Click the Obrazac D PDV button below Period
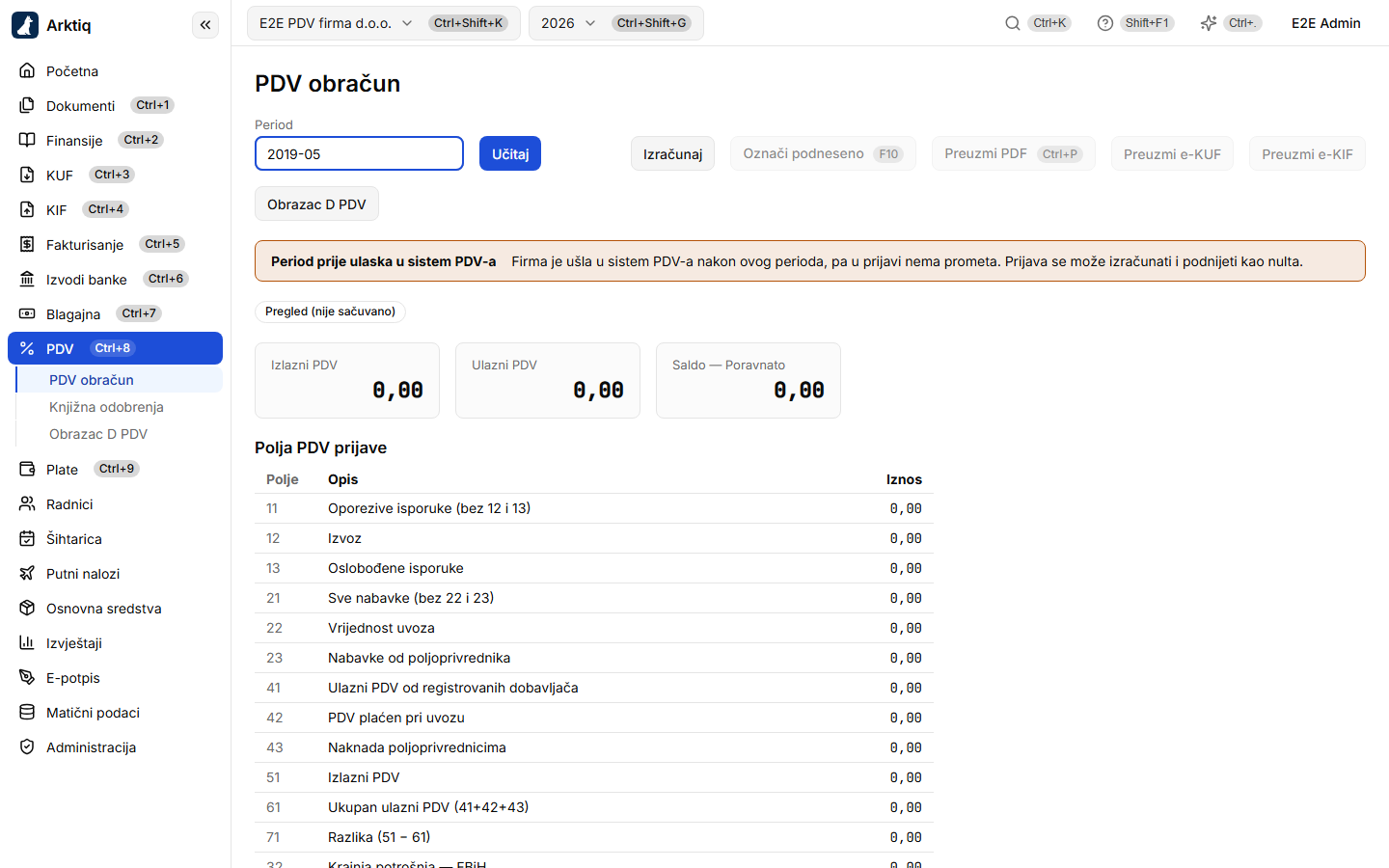1389x868 pixels. pos(316,203)
